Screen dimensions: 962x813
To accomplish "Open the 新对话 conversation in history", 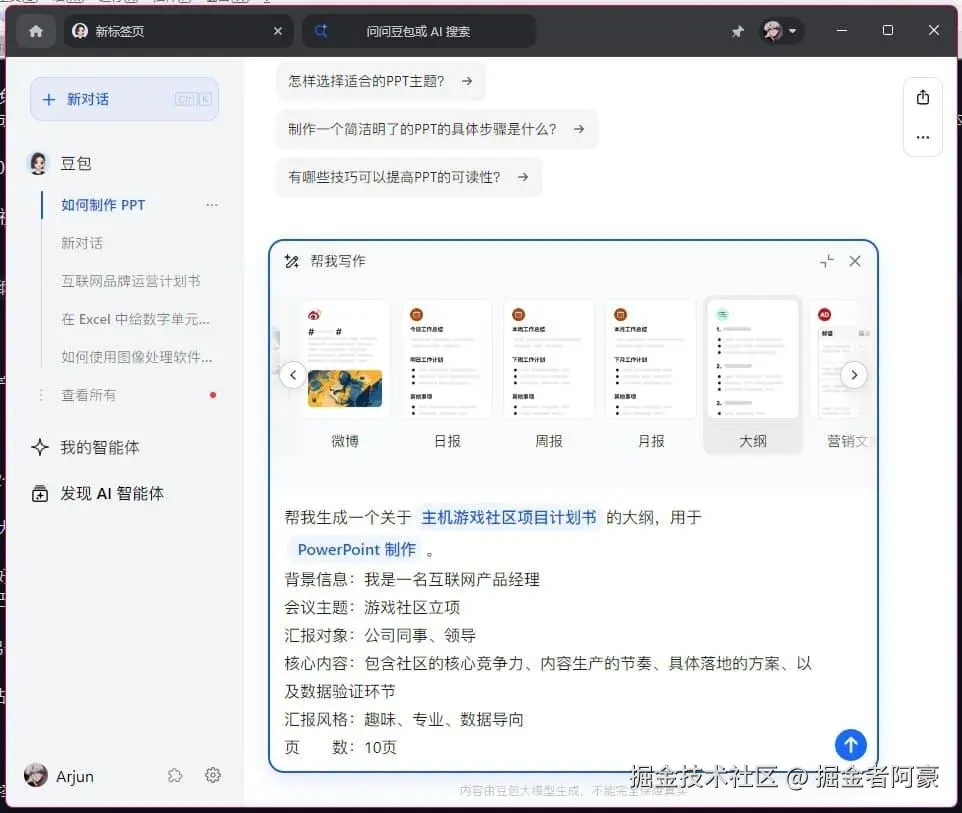I will pos(82,243).
